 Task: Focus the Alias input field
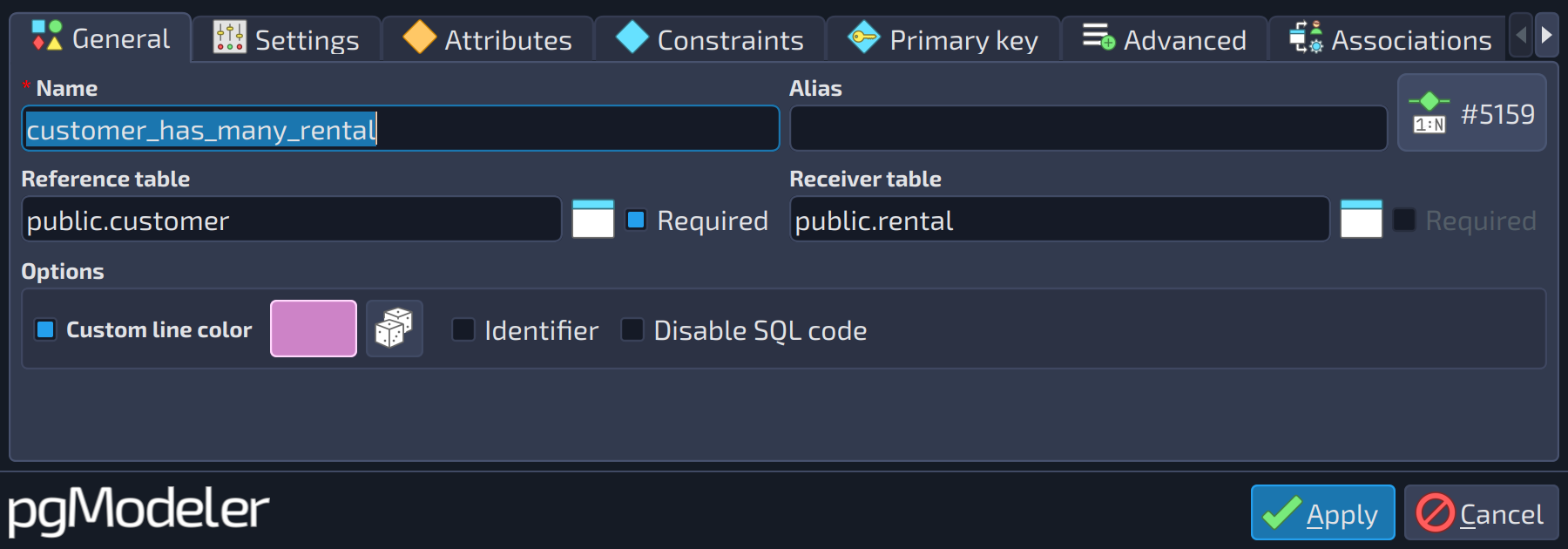pyautogui.click(x=1088, y=128)
